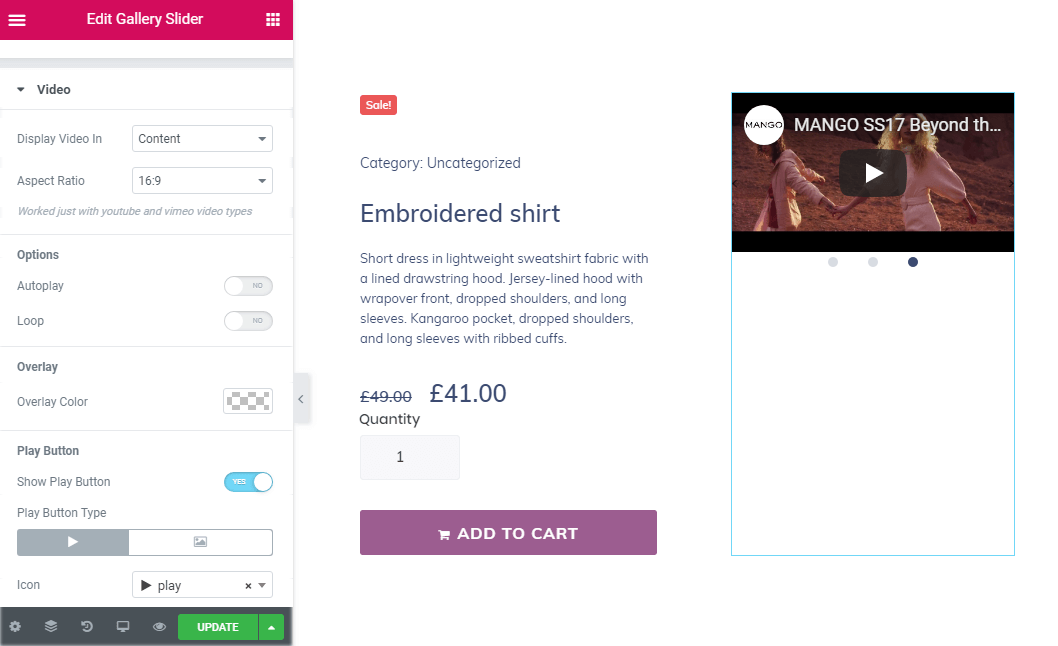1058x646 pixels.
Task: Click the green UPDATE button
Action: 218,627
